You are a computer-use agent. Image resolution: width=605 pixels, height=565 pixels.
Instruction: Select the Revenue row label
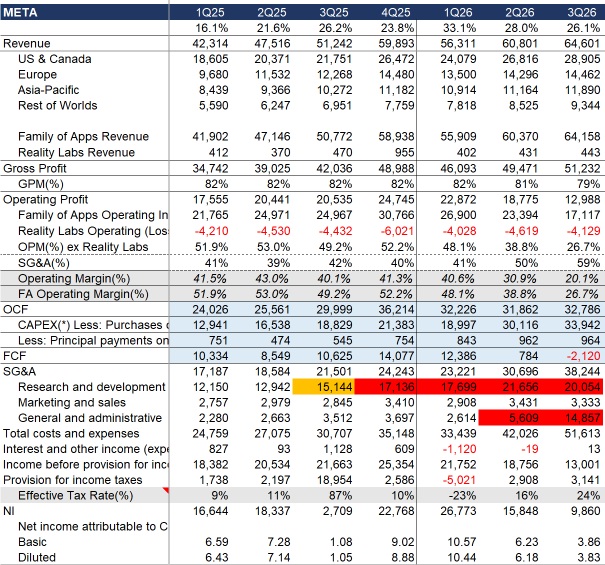pyautogui.click(x=27, y=43)
